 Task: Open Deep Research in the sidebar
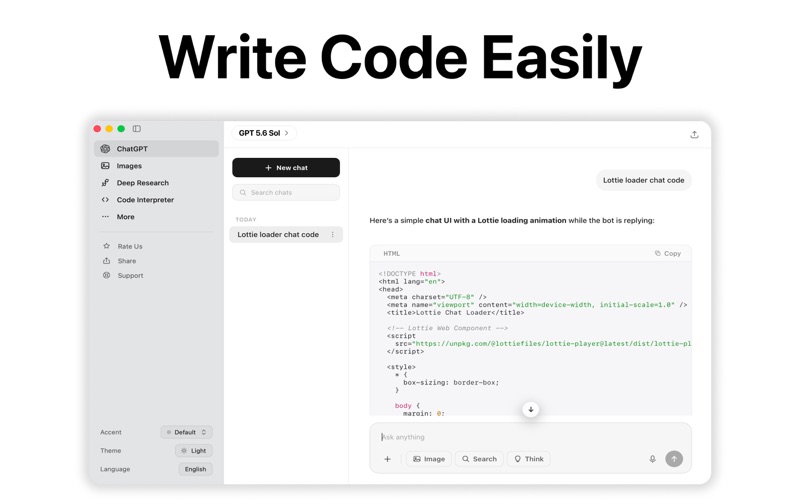156,183
